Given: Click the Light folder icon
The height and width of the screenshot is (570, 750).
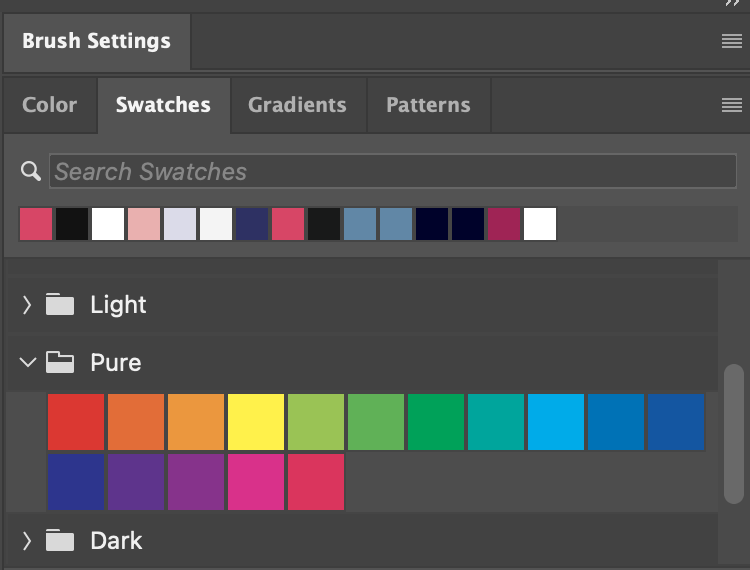Looking at the screenshot, I should click(x=60, y=304).
